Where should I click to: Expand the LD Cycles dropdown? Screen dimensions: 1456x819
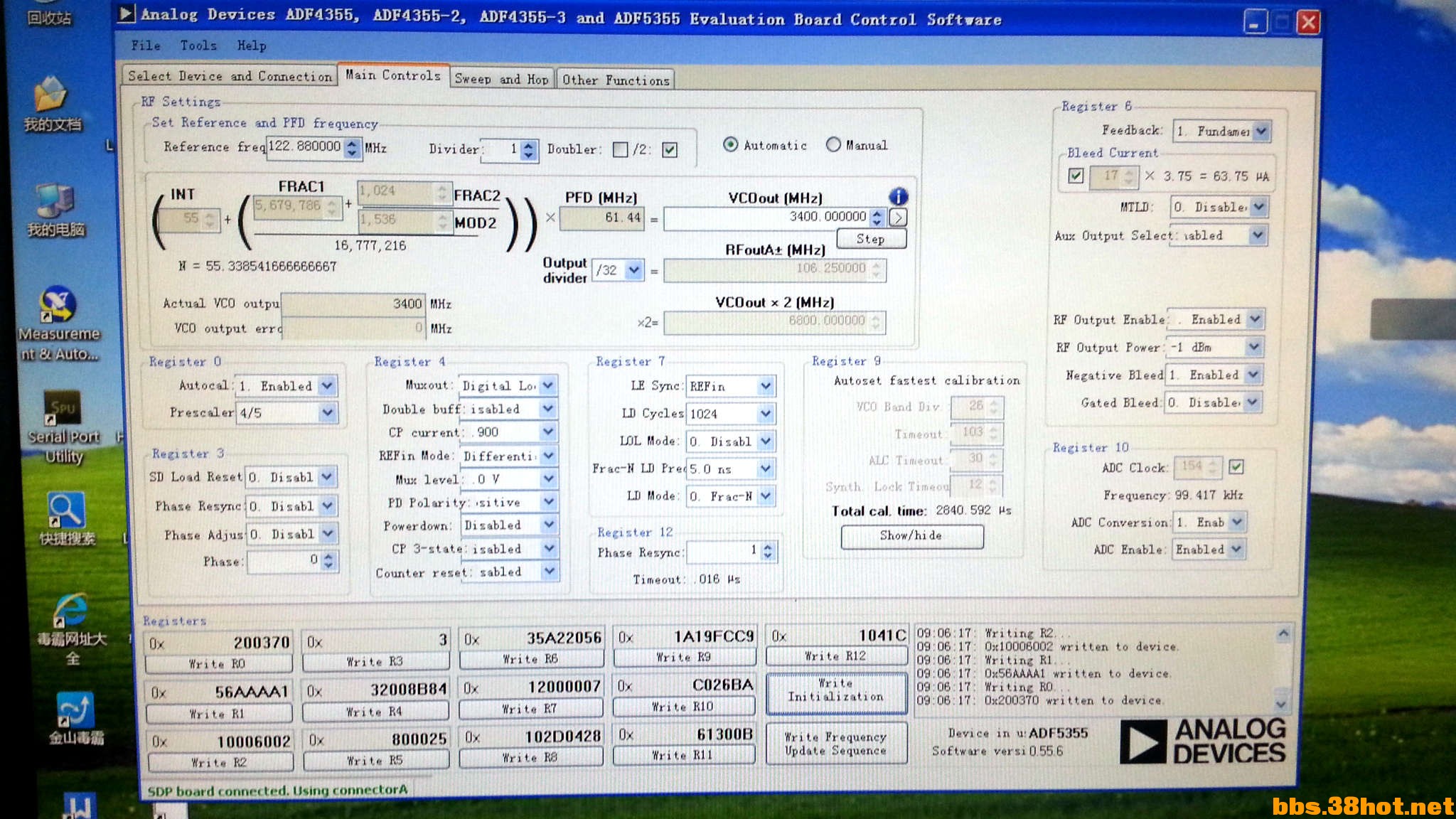tap(730, 413)
